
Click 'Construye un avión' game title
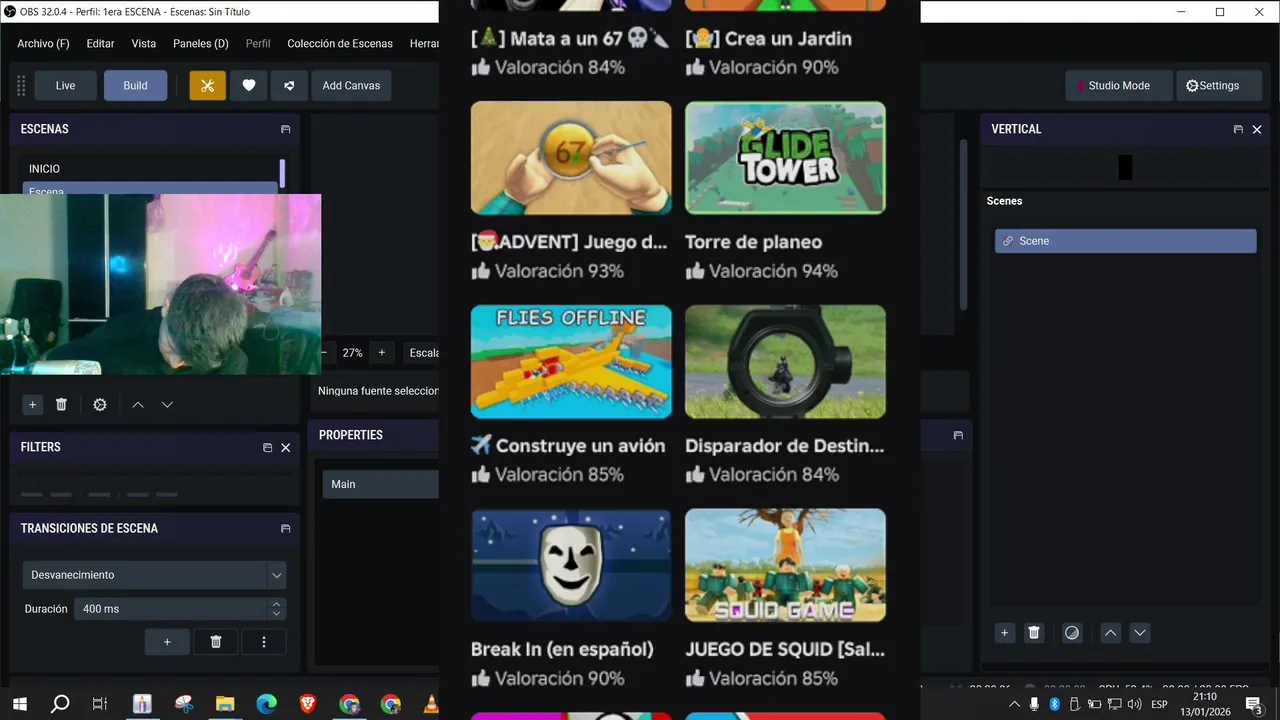[580, 446]
